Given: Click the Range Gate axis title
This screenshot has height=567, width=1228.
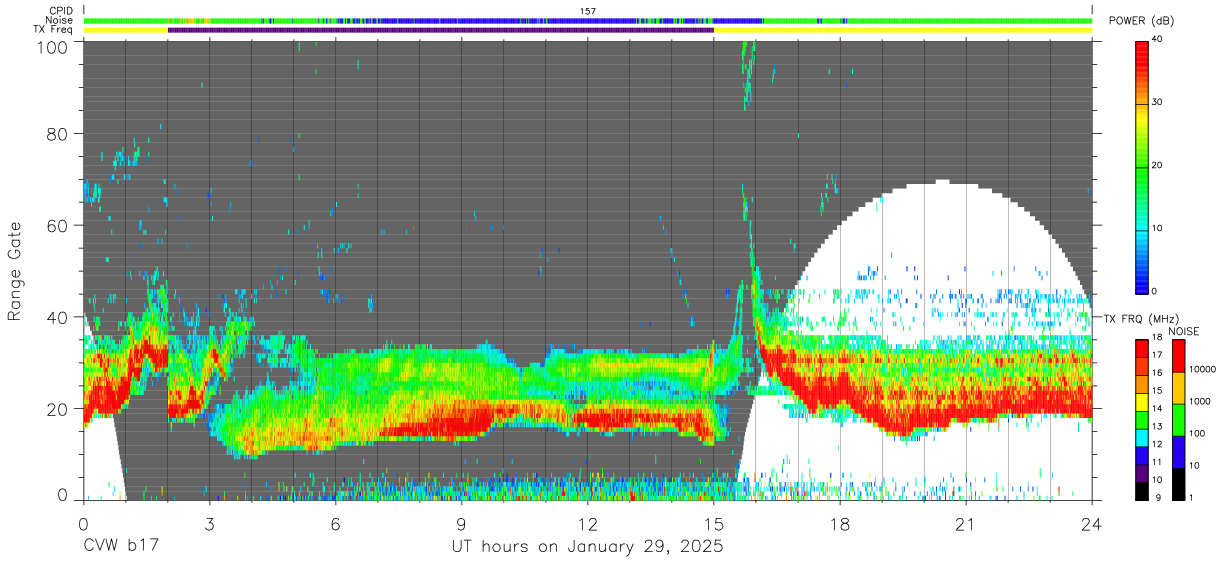Looking at the screenshot, I should [x=15, y=270].
